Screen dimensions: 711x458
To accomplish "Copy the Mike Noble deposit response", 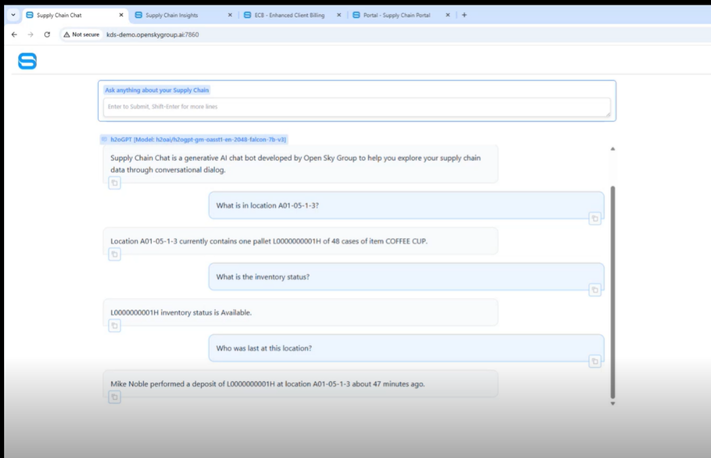I will click(x=114, y=397).
